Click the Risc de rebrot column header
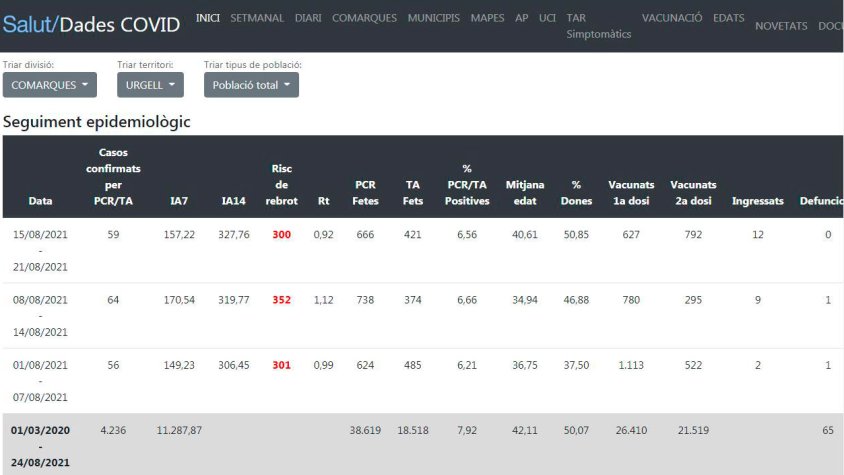This screenshot has height=475, width=844. [x=281, y=185]
